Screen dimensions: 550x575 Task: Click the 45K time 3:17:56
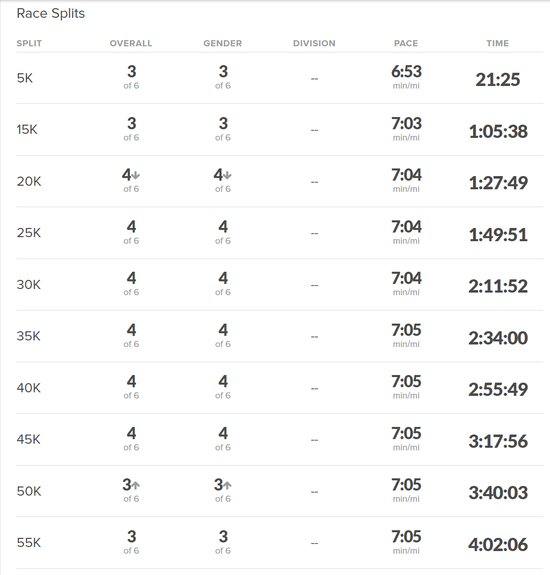point(498,441)
